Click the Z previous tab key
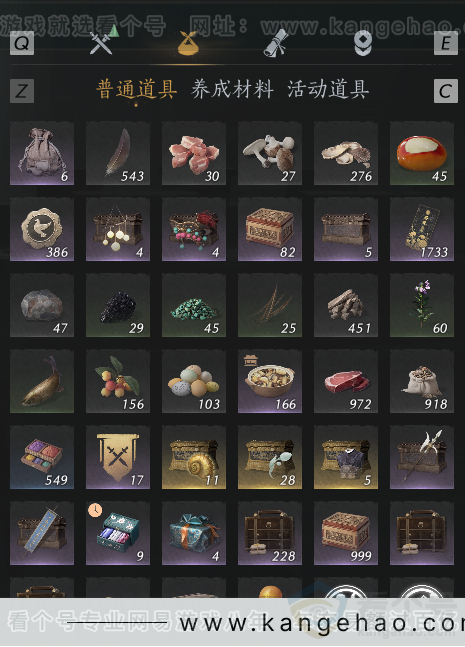 coord(22,91)
